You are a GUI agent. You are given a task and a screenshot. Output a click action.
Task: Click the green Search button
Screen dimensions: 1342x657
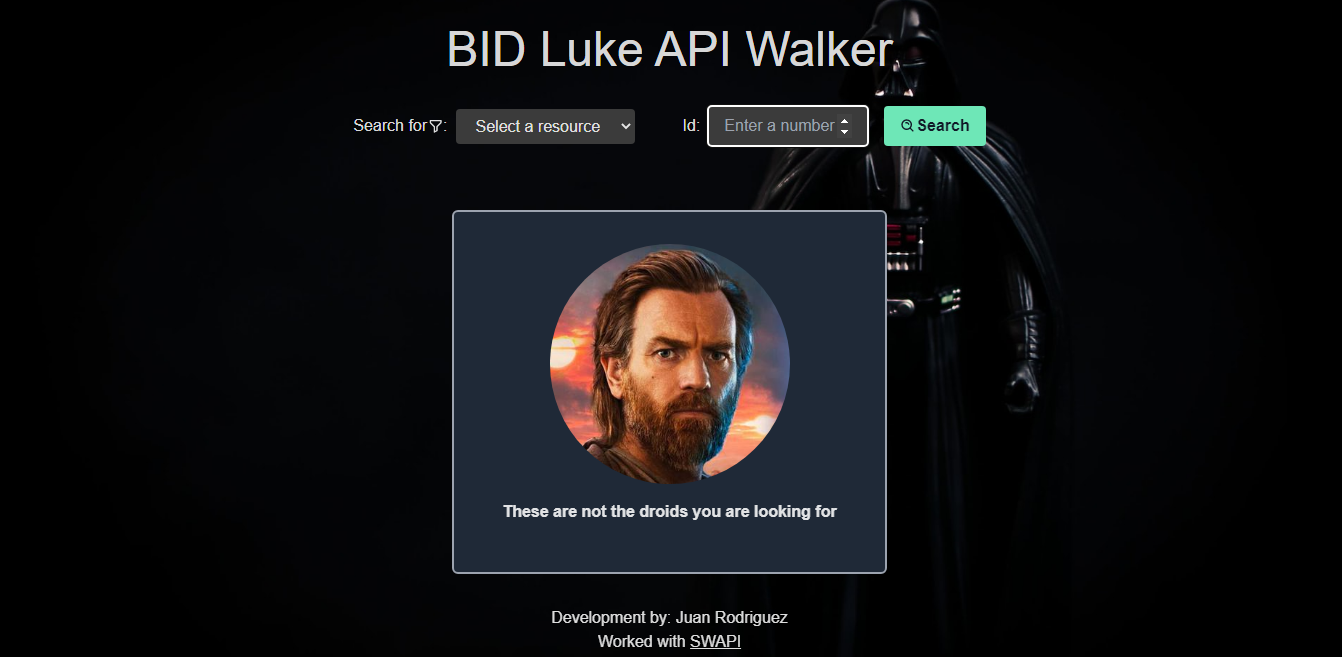pos(935,126)
